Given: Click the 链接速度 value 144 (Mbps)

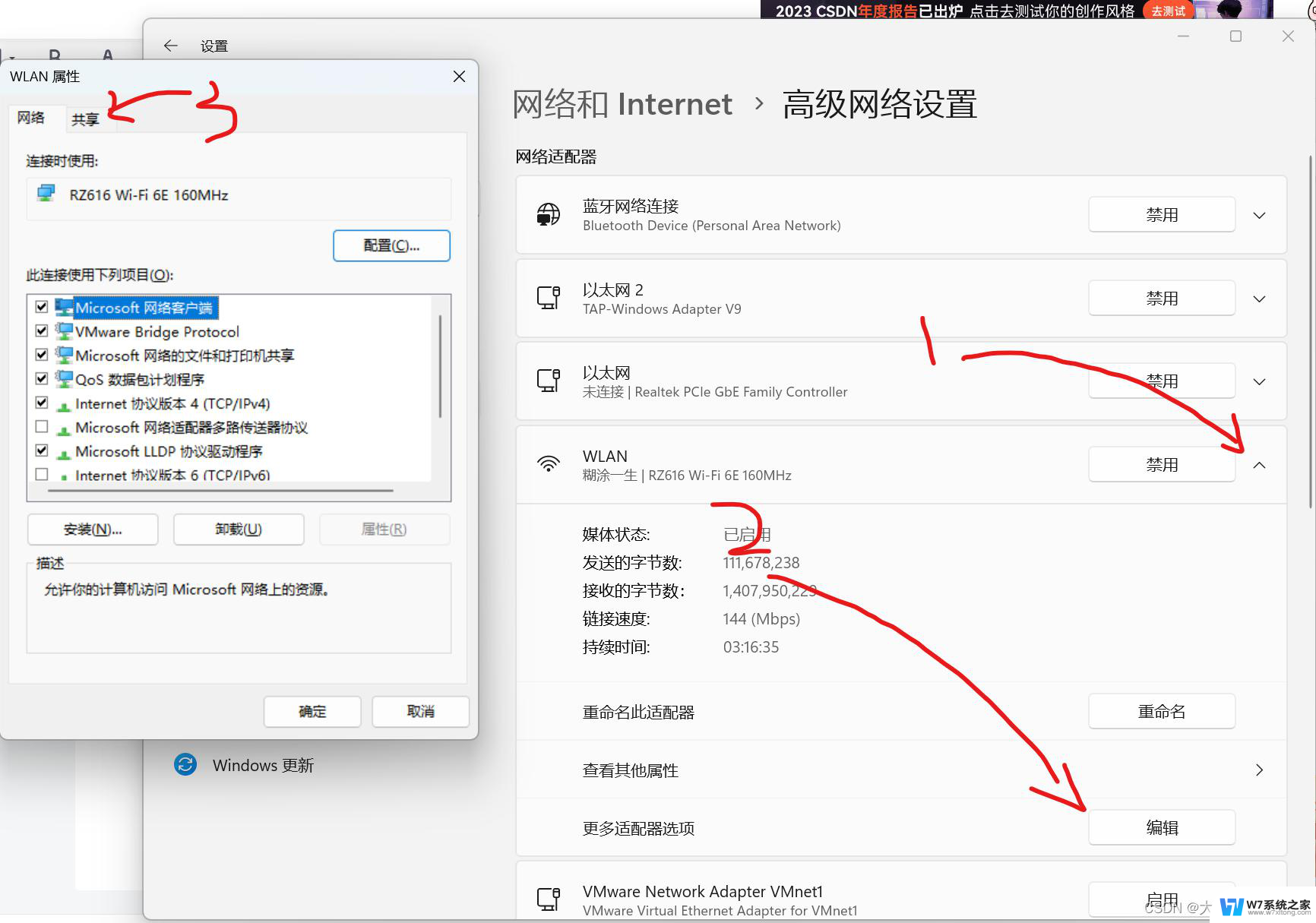Looking at the screenshot, I should [761, 619].
